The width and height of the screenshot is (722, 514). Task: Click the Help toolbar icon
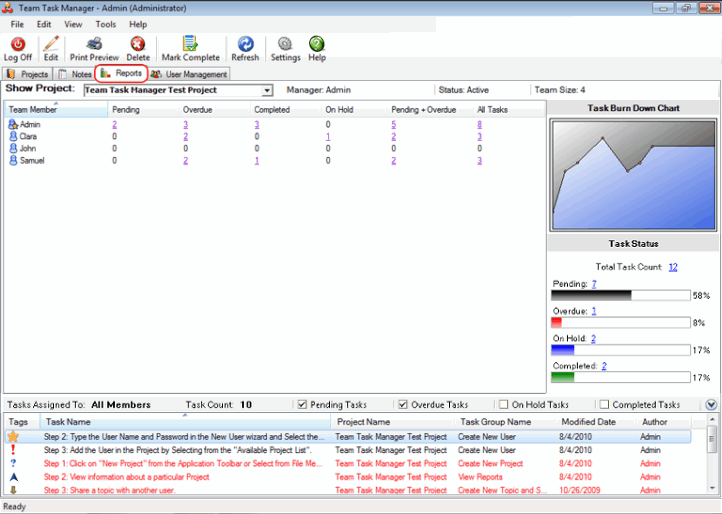pyautogui.click(x=317, y=45)
